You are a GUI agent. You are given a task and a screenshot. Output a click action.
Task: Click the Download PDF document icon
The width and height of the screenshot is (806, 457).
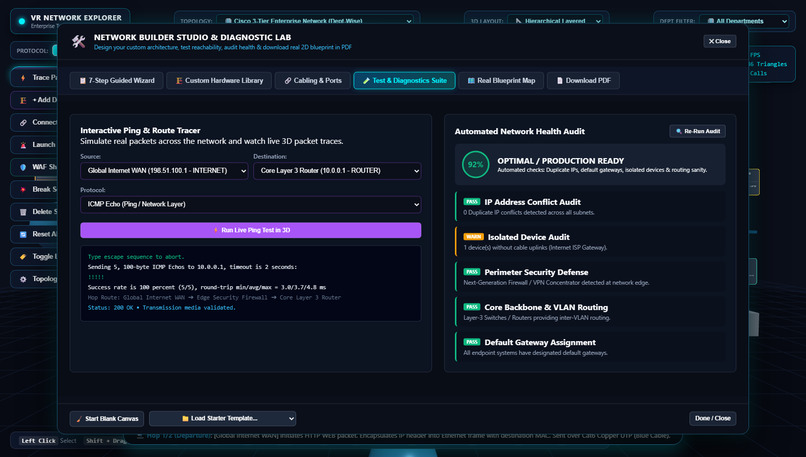pos(560,81)
